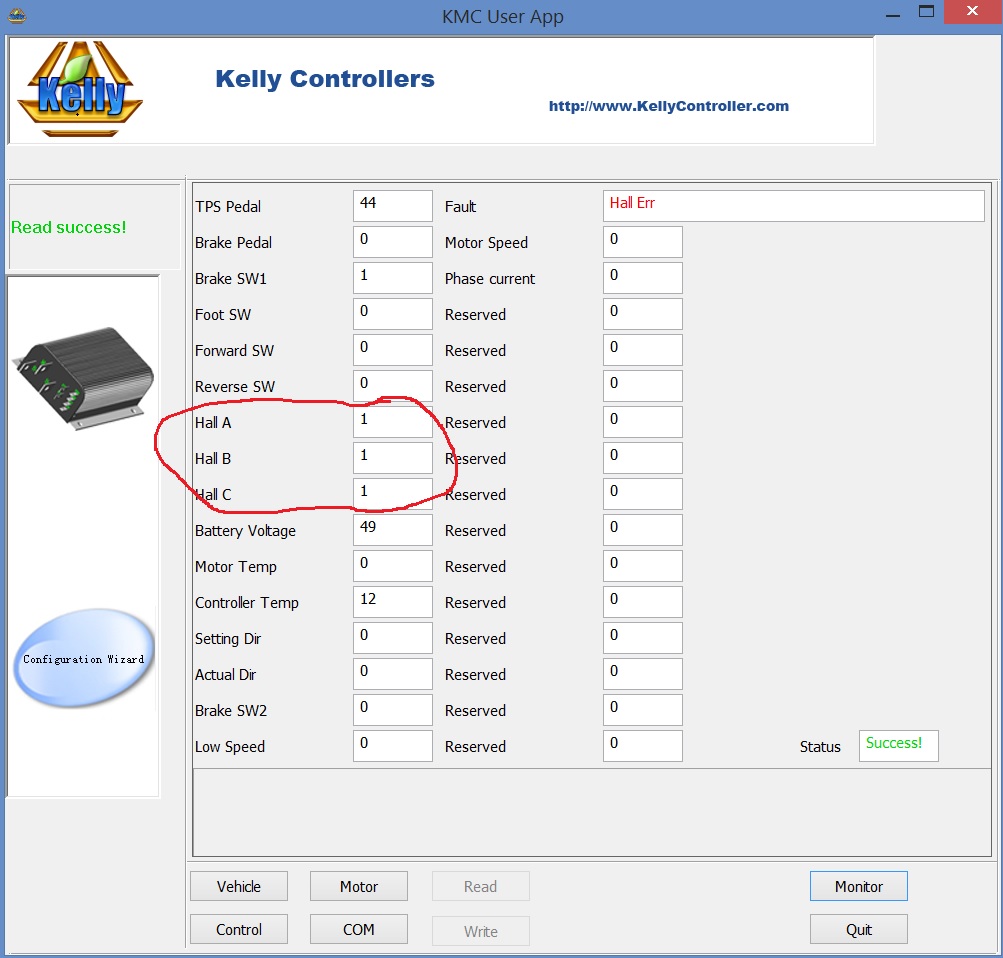The height and width of the screenshot is (958, 1003).
Task: Click the 'Read success!' message text
Action: tap(68, 227)
